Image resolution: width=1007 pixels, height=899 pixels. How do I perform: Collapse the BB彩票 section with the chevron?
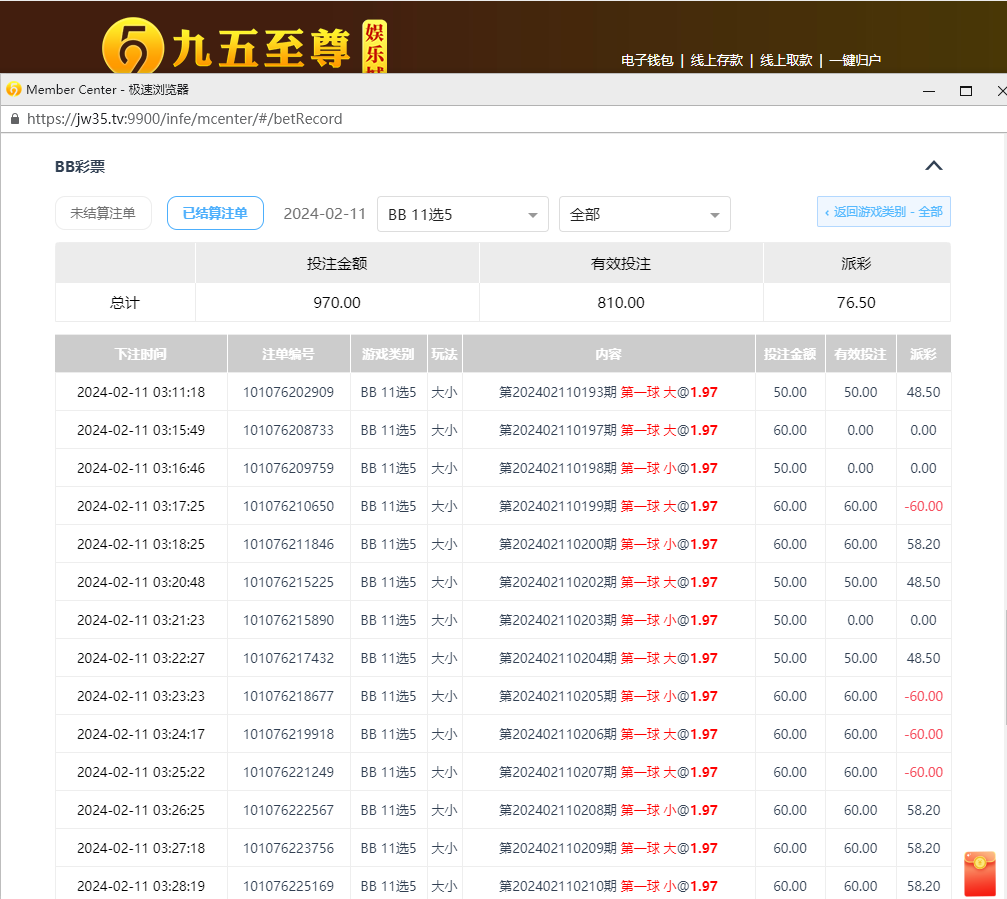(933, 166)
